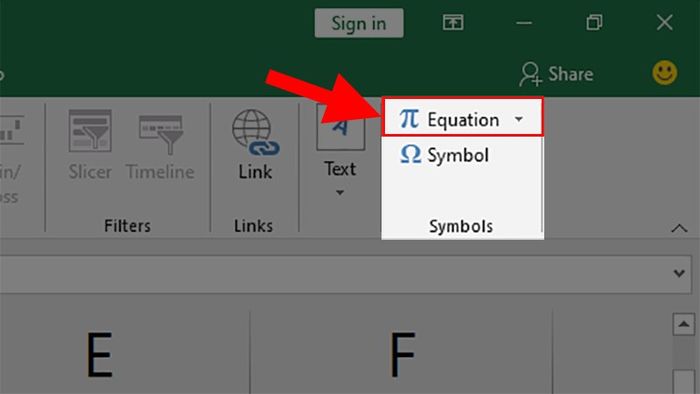Expand the Text group dropdown arrow

[340, 193]
